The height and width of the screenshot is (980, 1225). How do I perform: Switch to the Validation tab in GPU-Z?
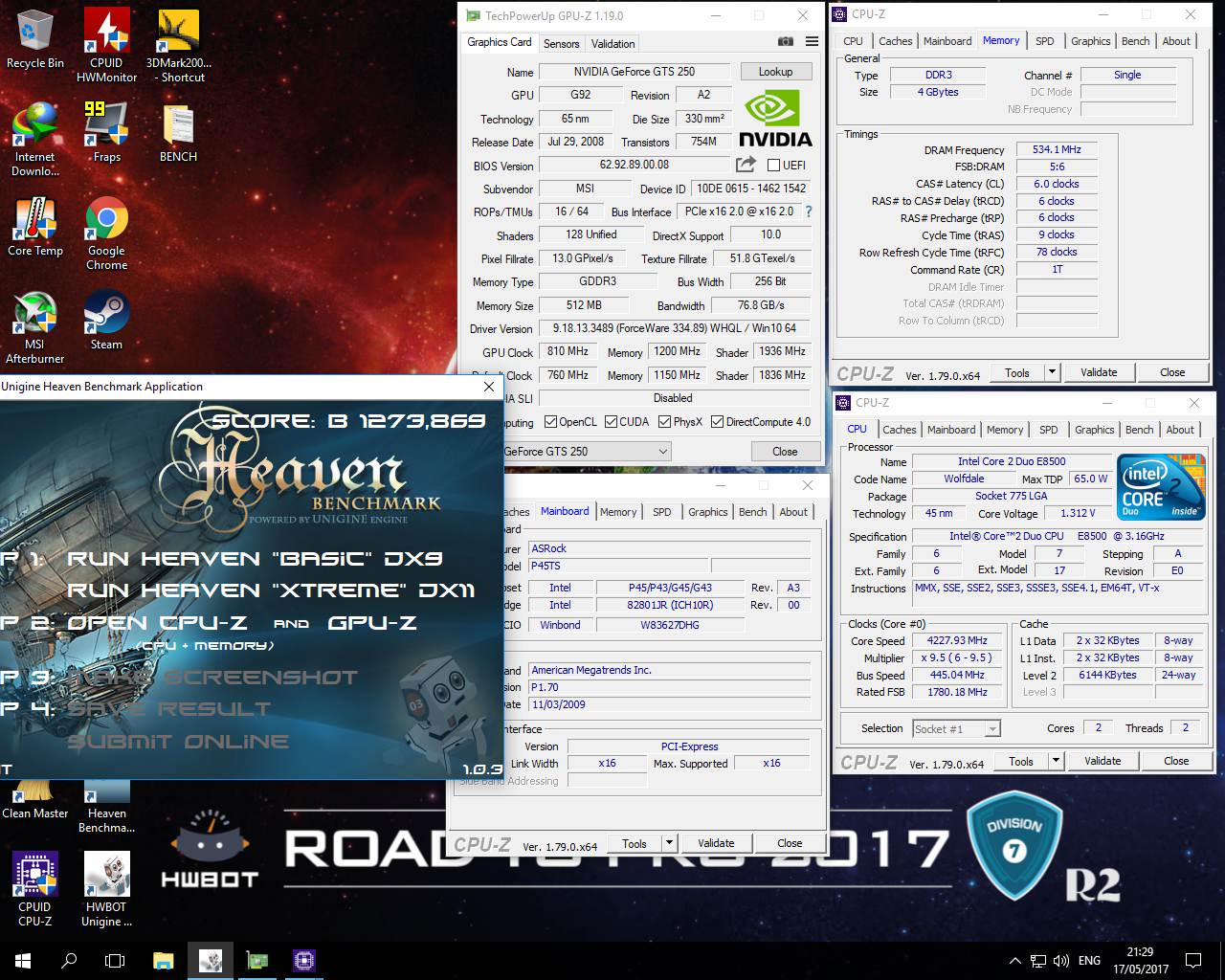pyautogui.click(x=612, y=43)
